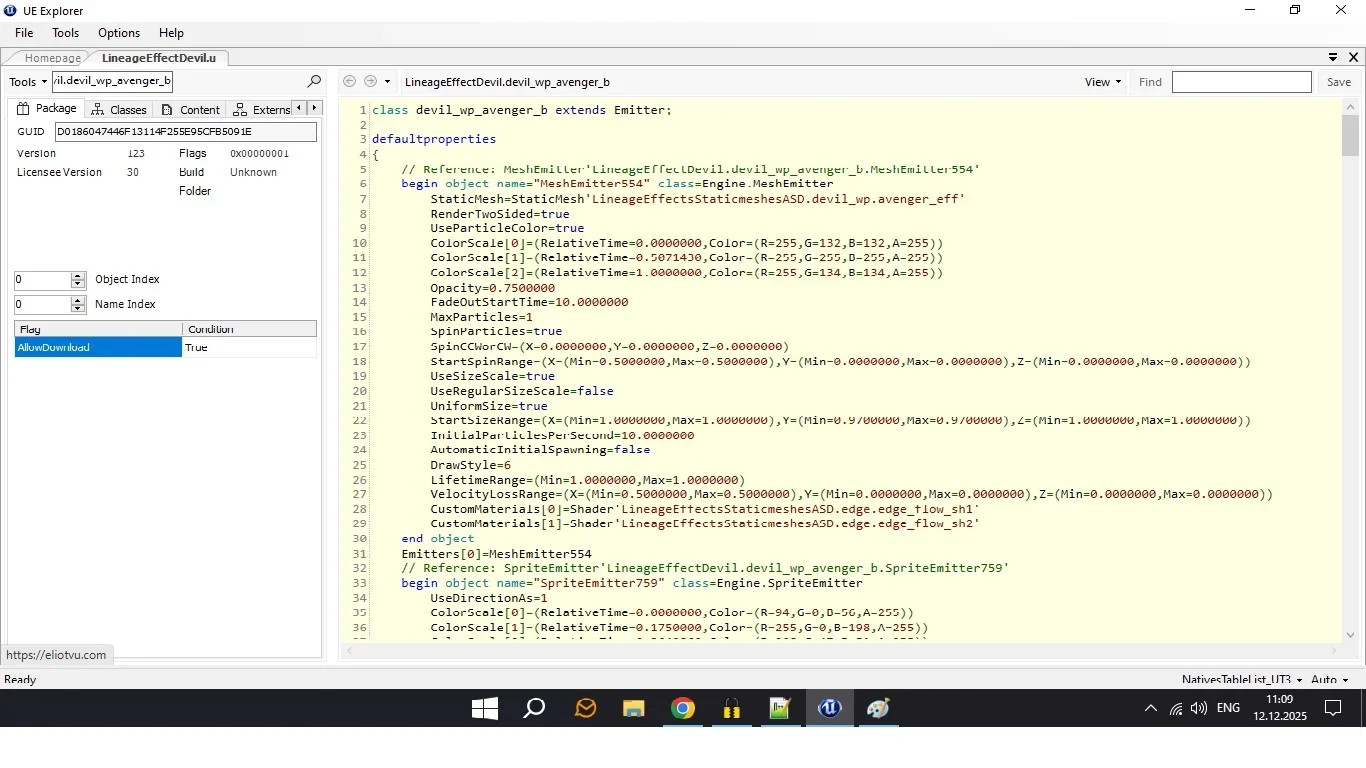Click the search magnifier icon beside the object box
Screen dimensions: 1366x768
point(314,82)
